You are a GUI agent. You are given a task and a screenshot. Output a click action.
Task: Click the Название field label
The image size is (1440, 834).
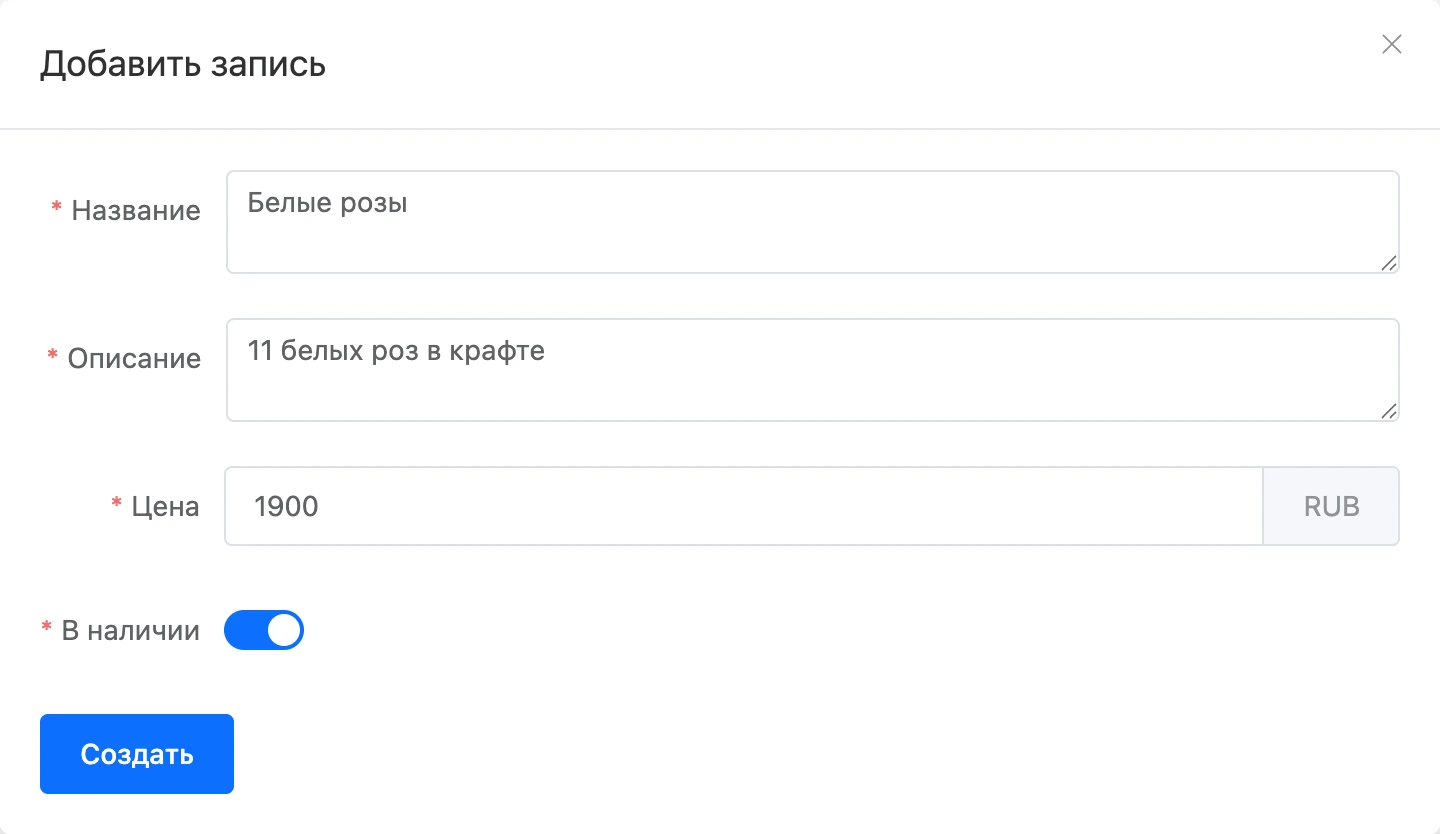(136, 211)
